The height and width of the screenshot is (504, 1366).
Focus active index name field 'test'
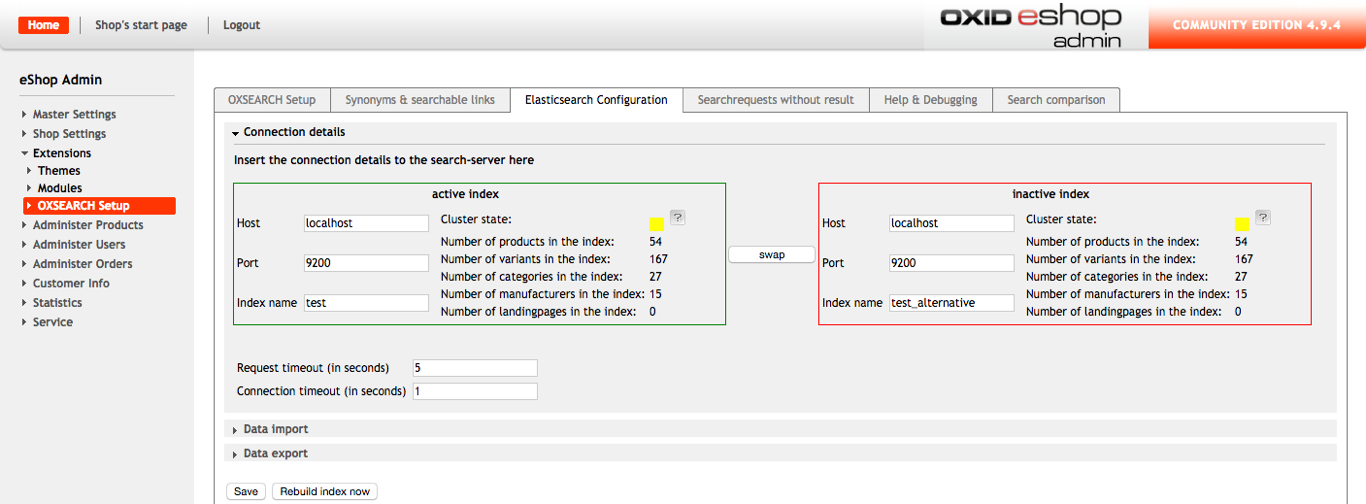pyautogui.click(x=366, y=302)
